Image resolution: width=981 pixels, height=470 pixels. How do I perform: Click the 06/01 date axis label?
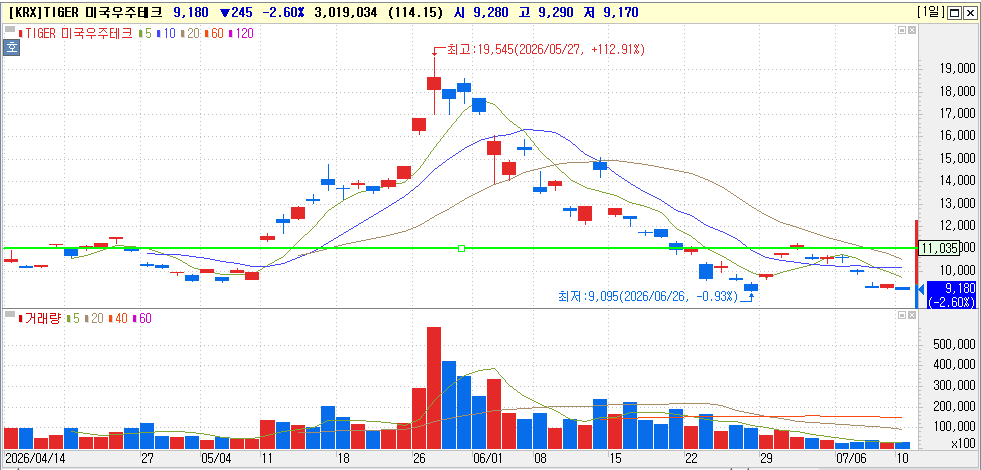(487, 458)
